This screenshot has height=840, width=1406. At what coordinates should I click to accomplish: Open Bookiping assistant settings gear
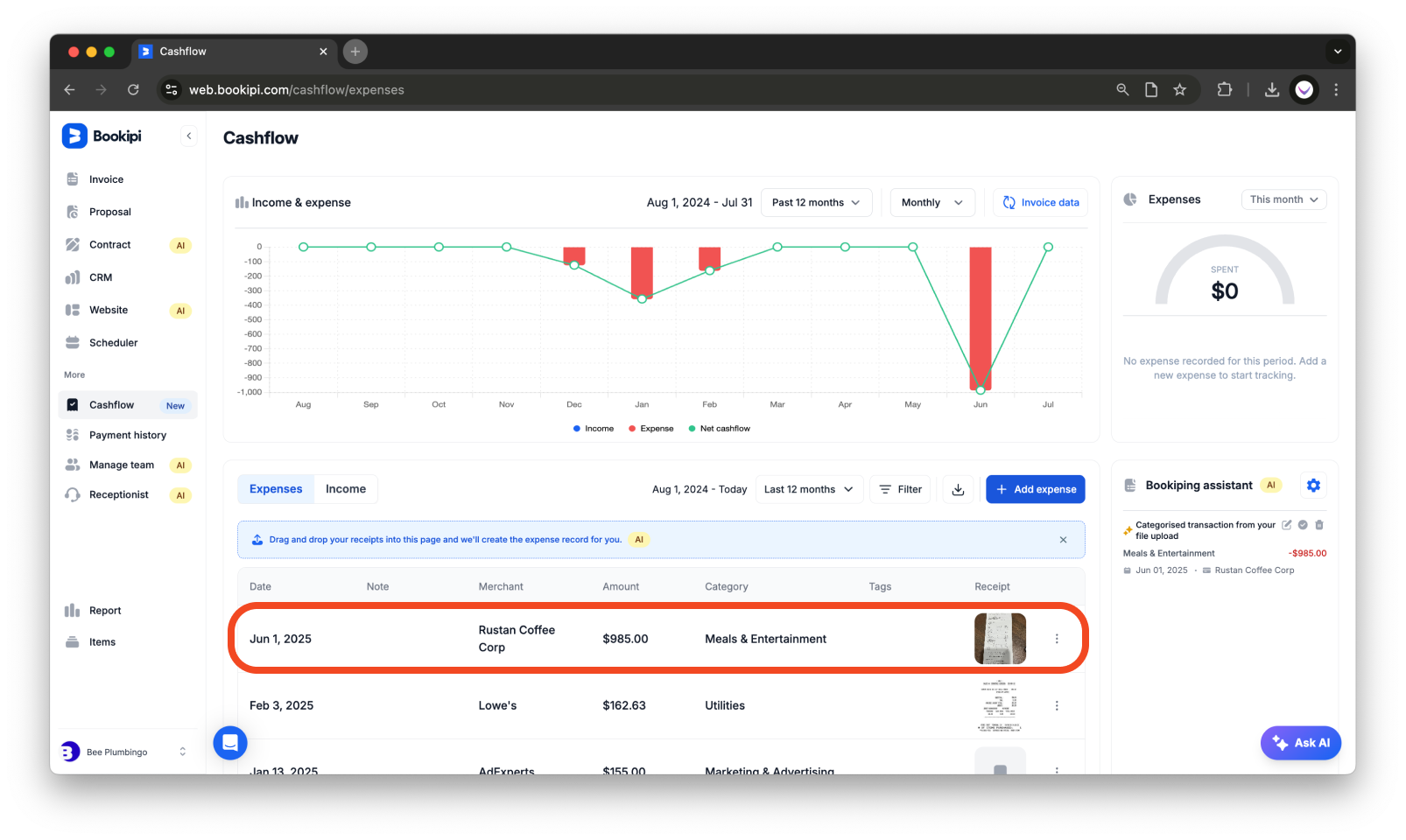tap(1313, 485)
